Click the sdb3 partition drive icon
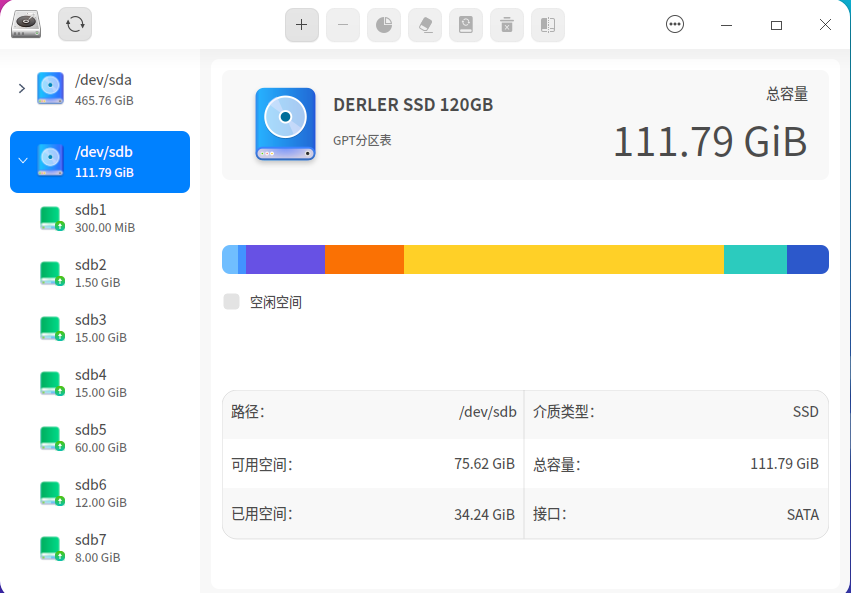Image resolution: width=851 pixels, height=593 pixels. tap(52, 329)
